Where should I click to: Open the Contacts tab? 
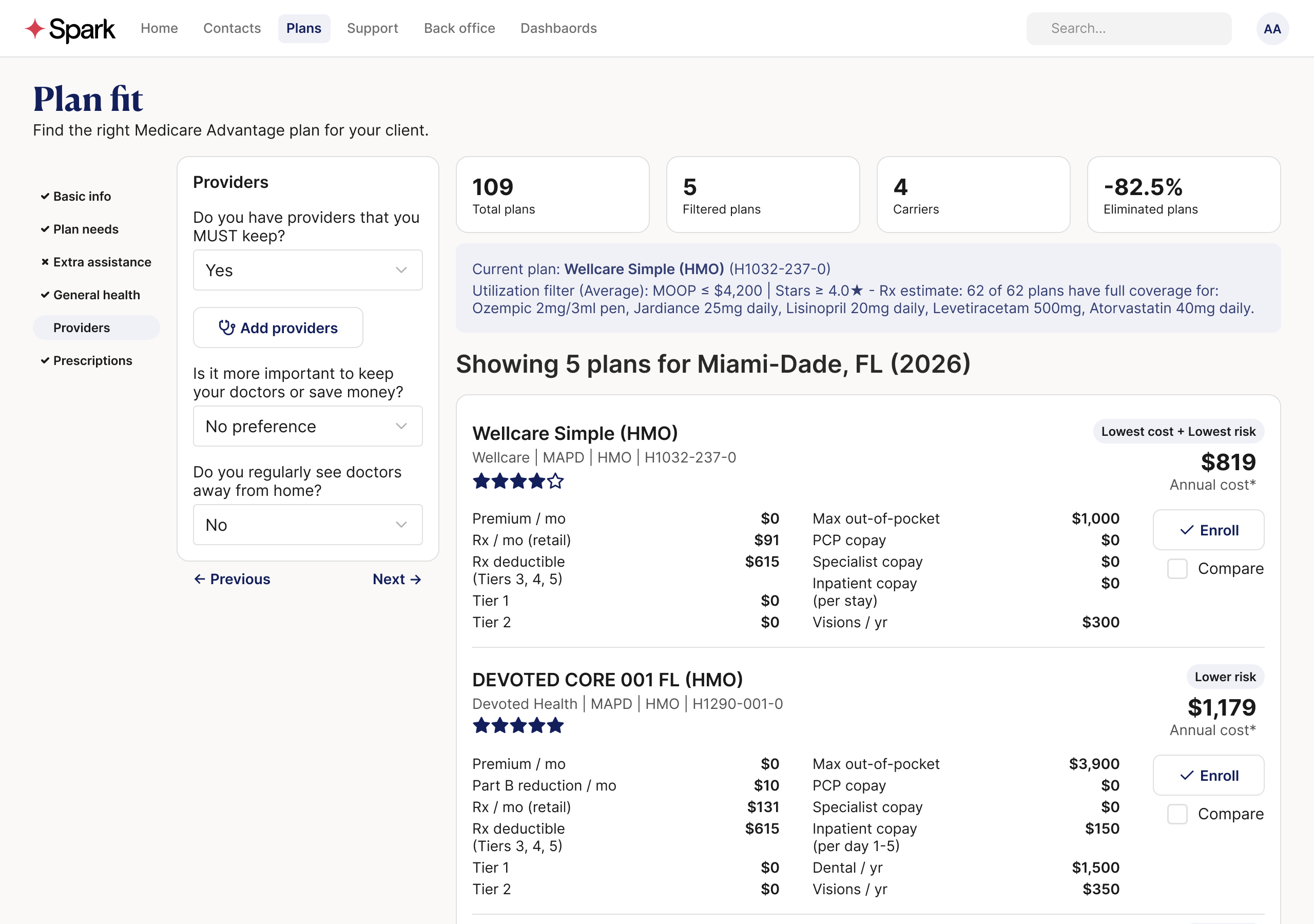click(232, 29)
